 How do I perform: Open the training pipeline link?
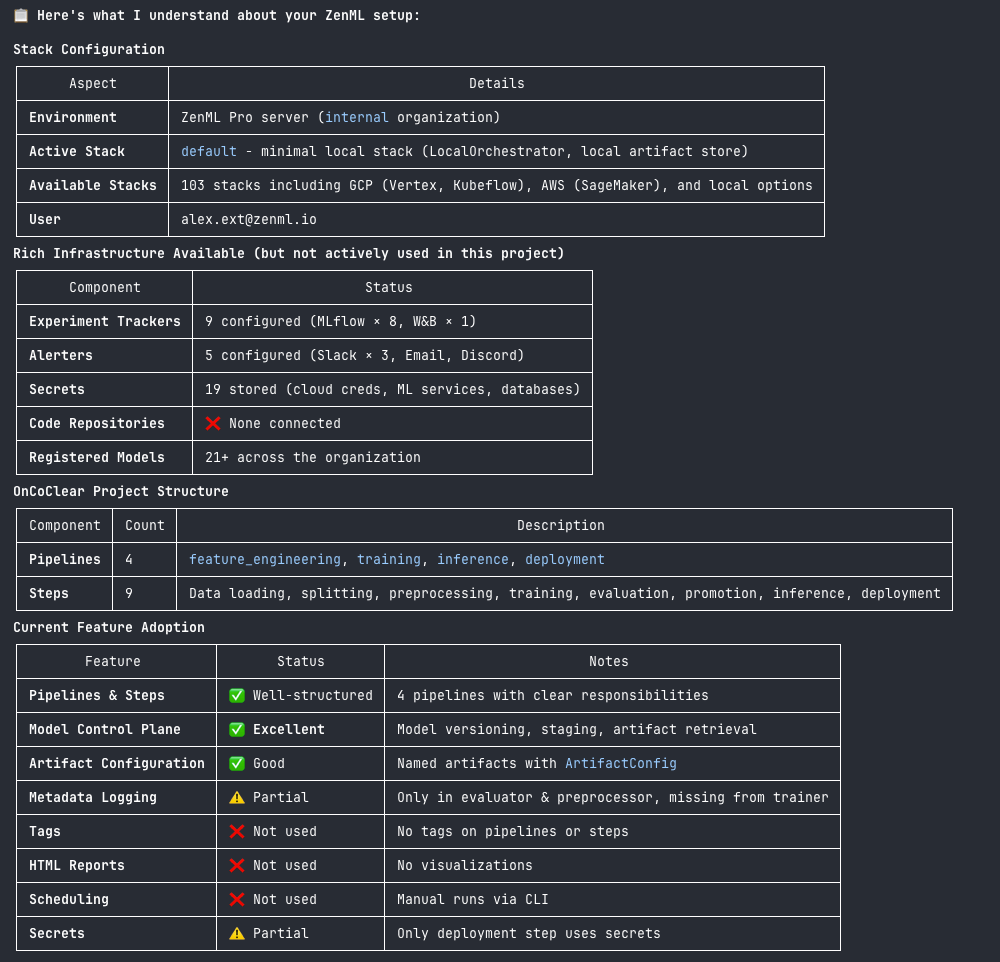click(x=388, y=559)
